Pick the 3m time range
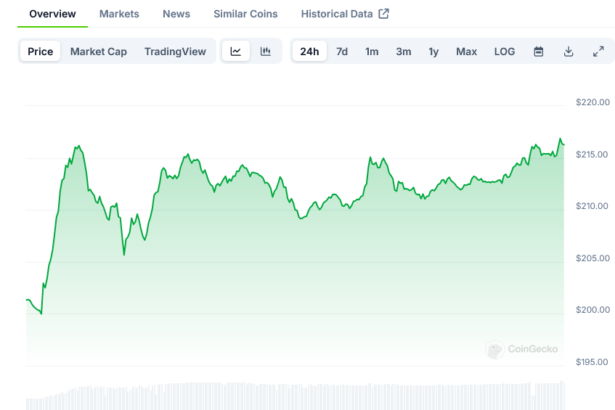 coord(403,52)
